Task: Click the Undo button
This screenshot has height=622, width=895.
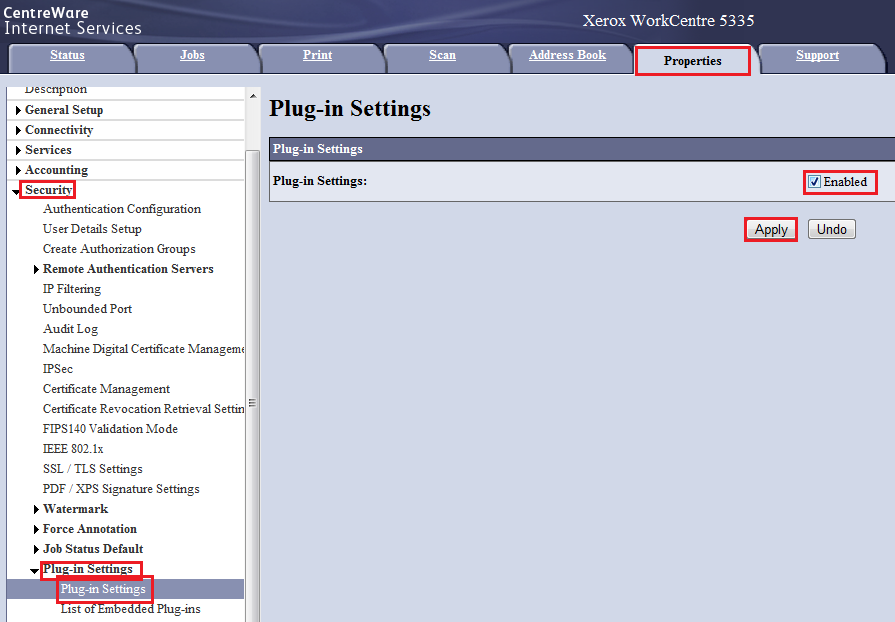Action: coord(831,229)
